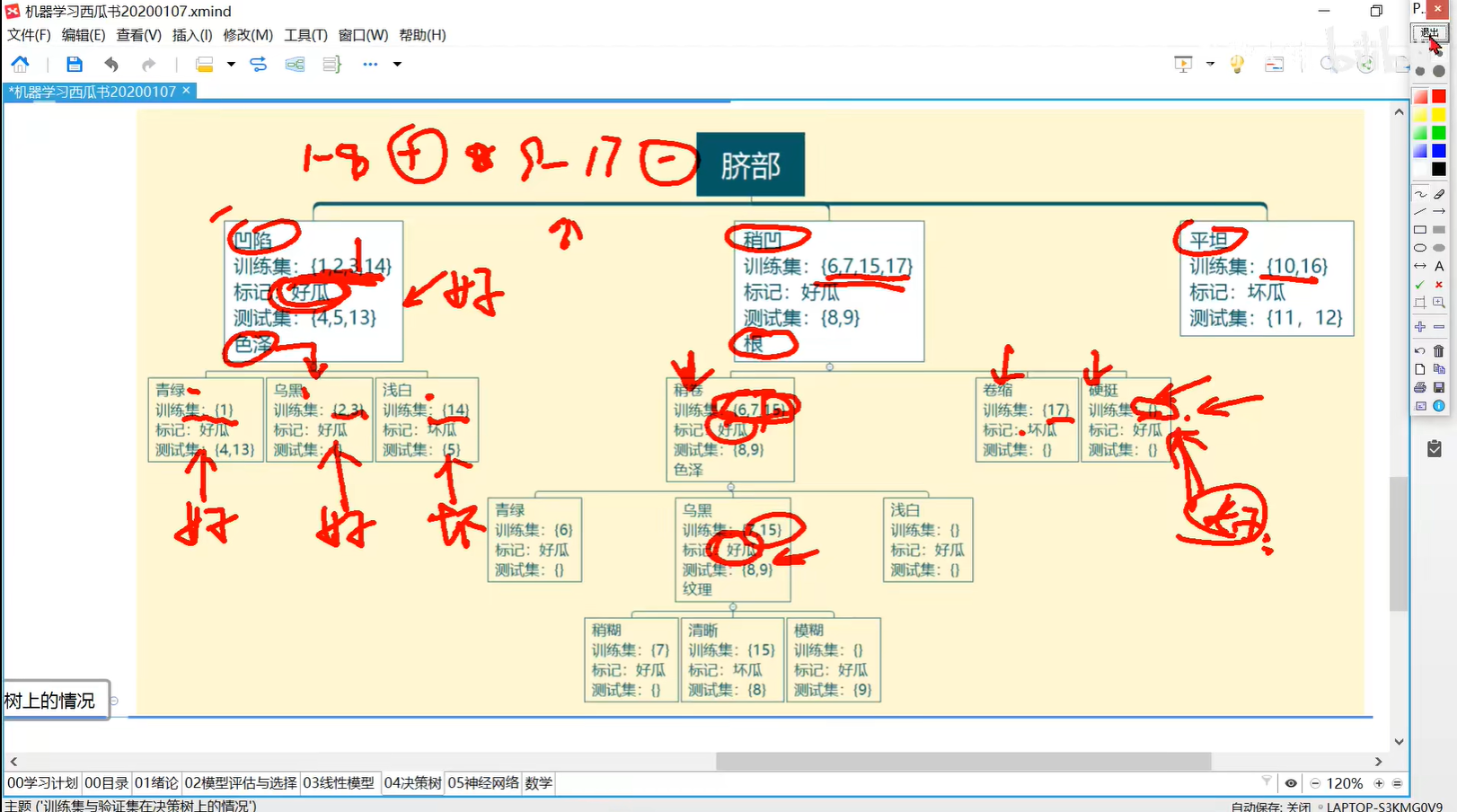
Task: Switch to the 05神经网络 sheet tab
Action: 483,783
